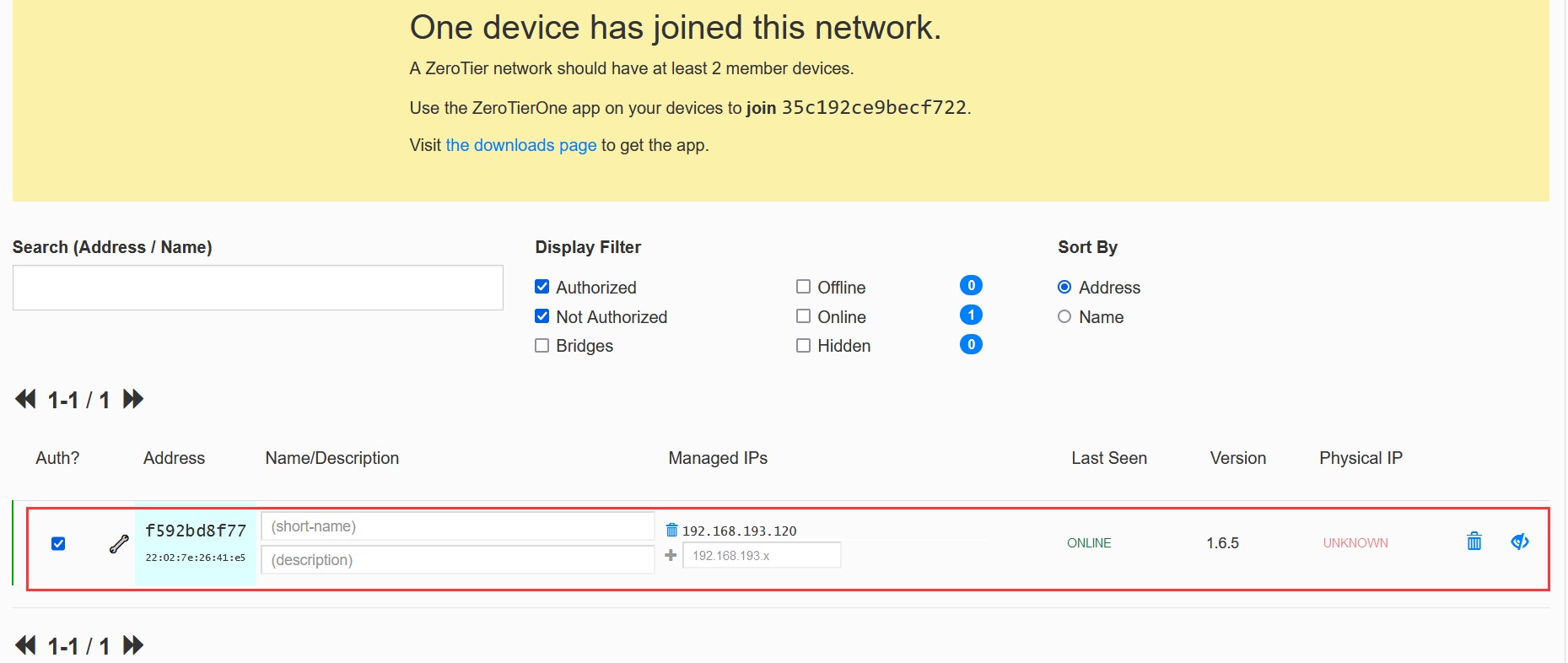Delete member f592bd8f77 with trash icon
This screenshot has height=663, width=1568.
(1474, 542)
